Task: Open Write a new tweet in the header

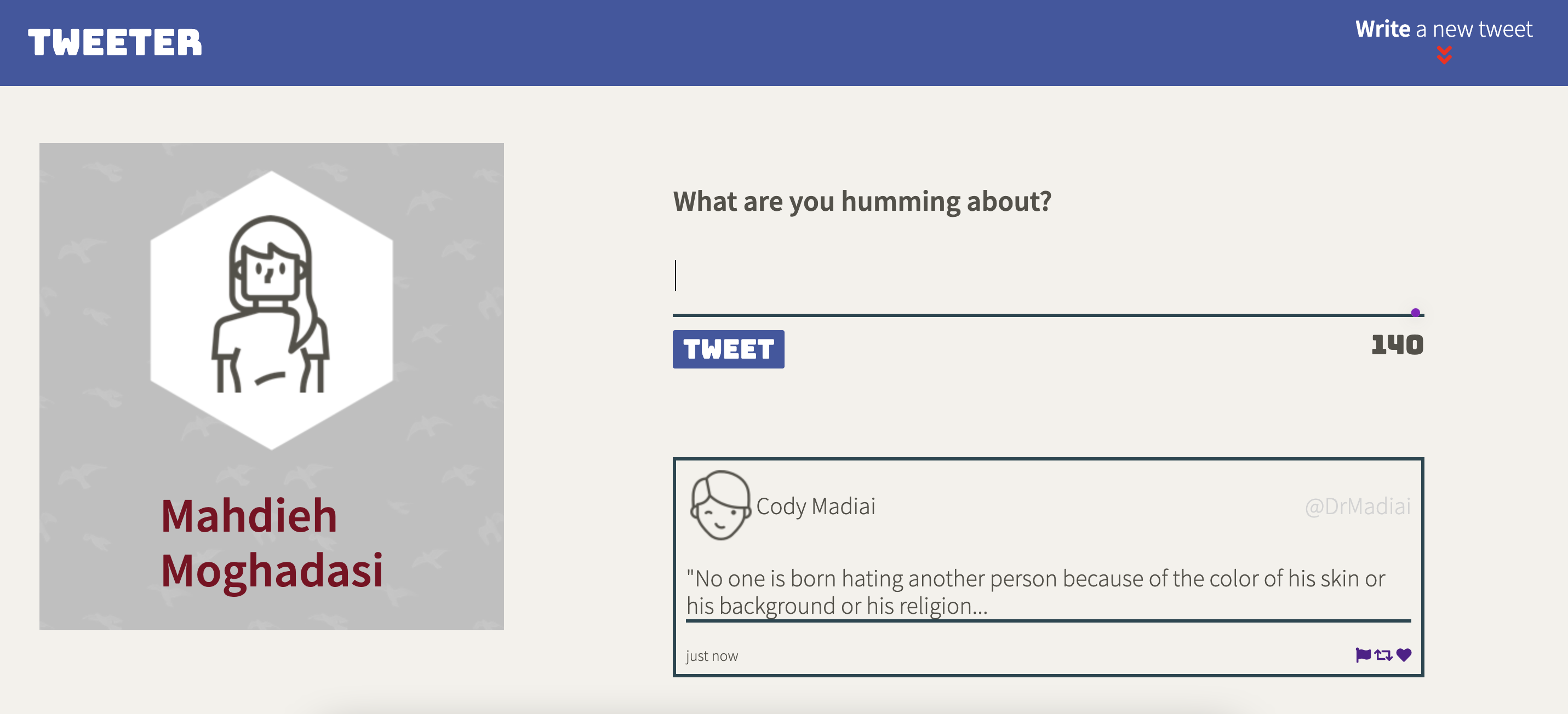Action: [1443, 30]
